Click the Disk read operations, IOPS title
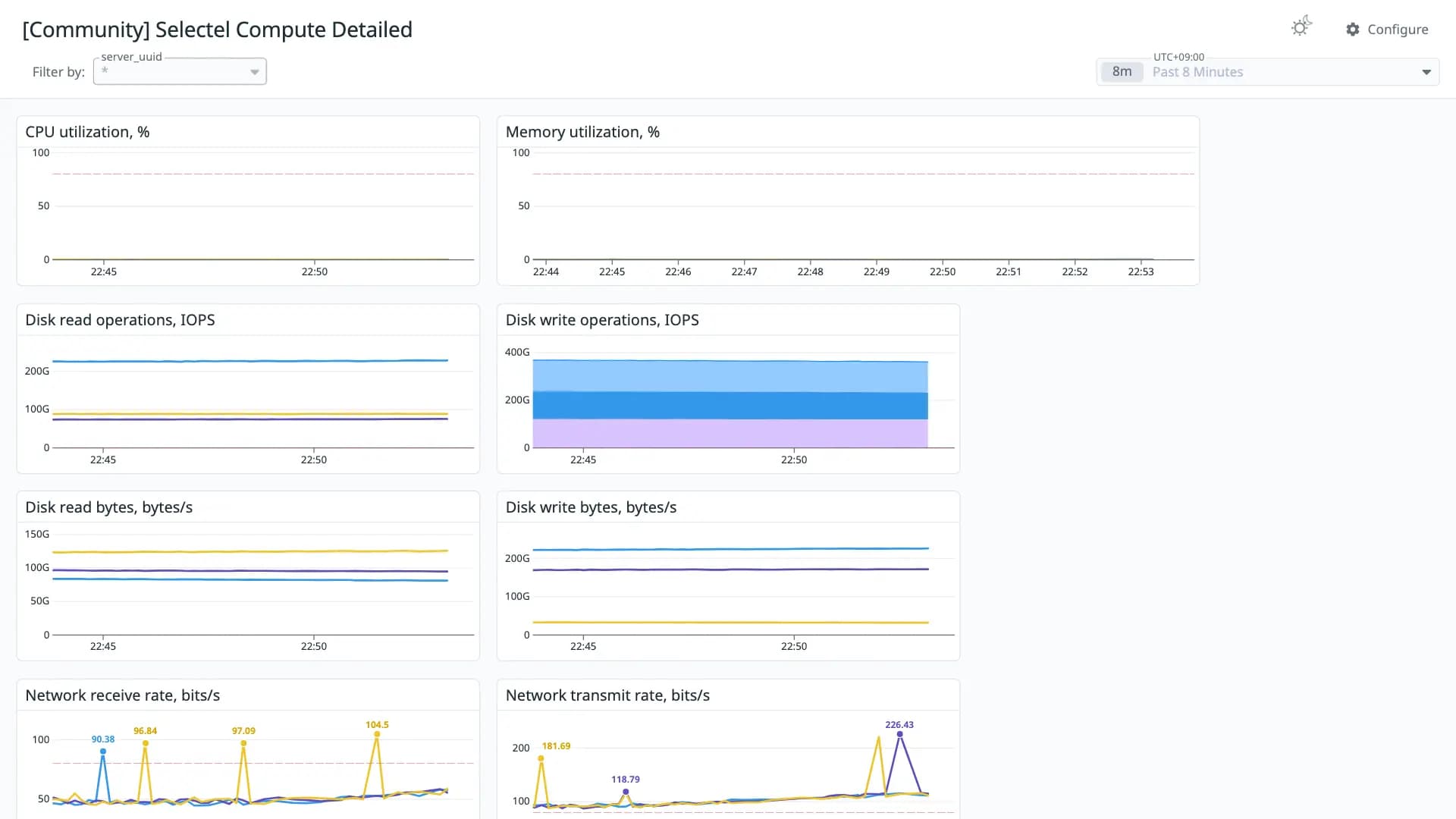1456x819 pixels. (120, 320)
